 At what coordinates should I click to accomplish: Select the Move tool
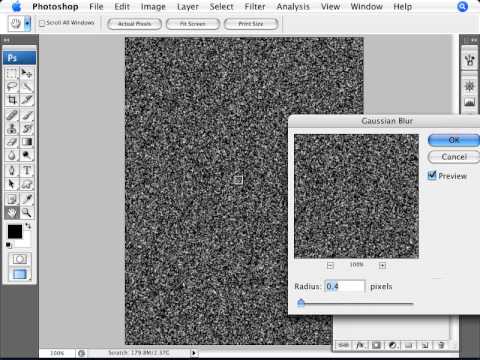27,73
